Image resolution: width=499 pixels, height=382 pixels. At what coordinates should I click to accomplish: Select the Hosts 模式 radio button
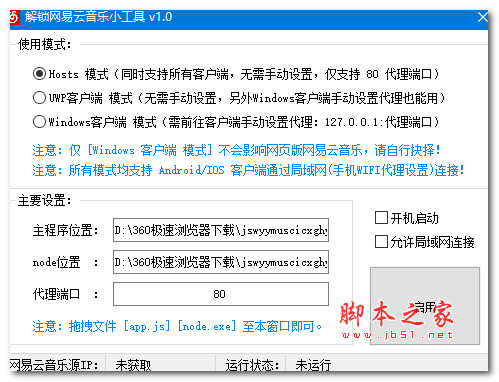(39, 74)
